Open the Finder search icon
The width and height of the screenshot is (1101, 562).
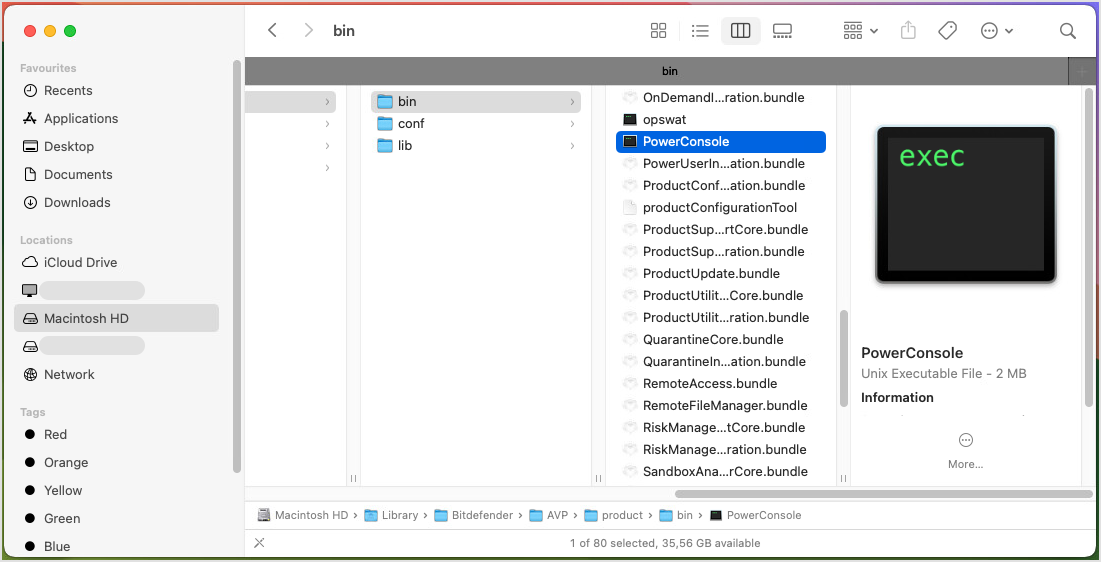click(x=1068, y=31)
